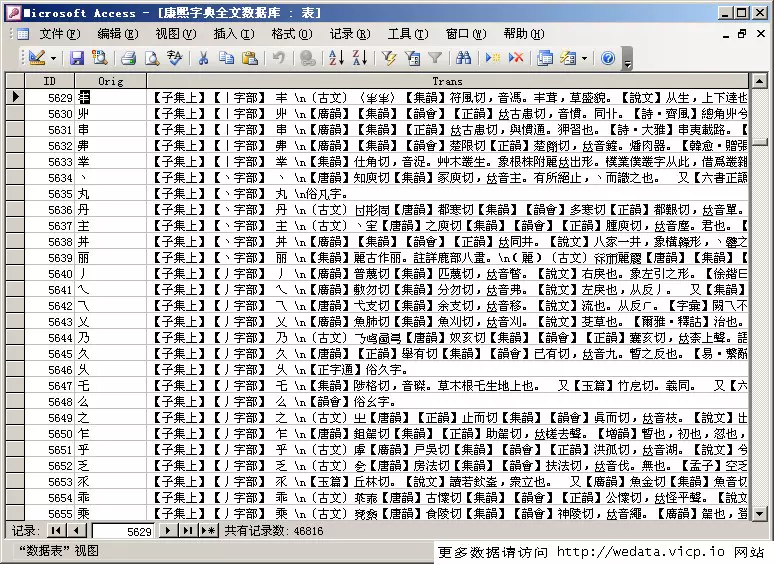Expand toolbar options chevron
The width and height of the screenshot is (774, 564).
627,58
